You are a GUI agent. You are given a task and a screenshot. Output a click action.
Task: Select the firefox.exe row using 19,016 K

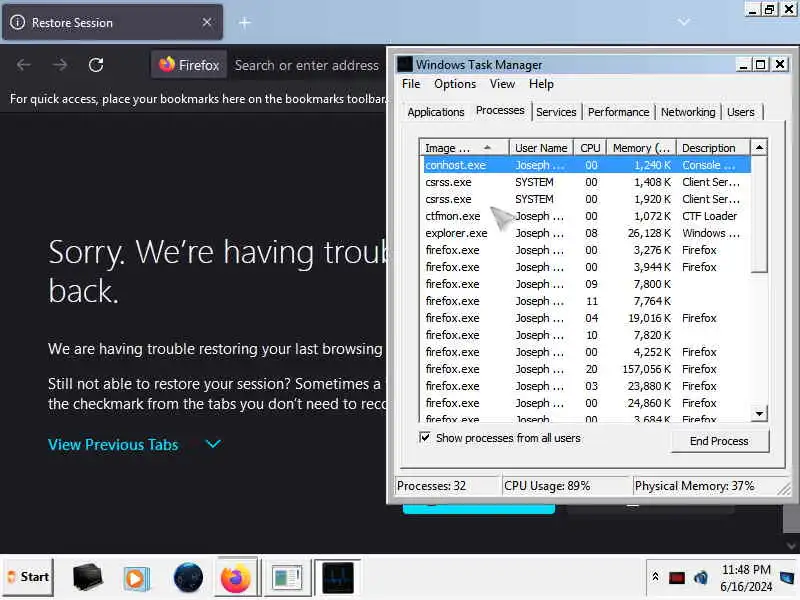pos(587,318)
